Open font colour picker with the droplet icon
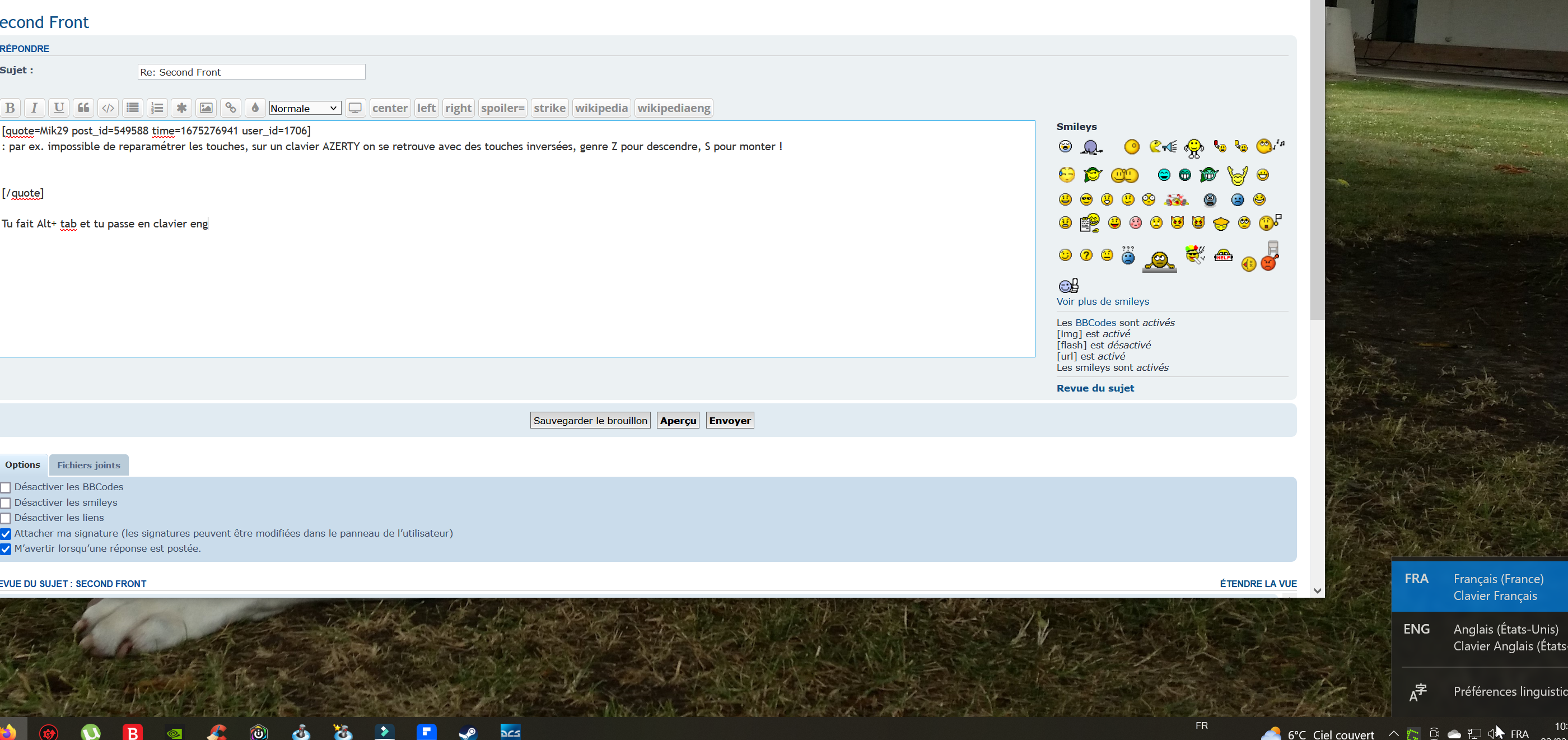1568x740 pixels. pos(255,108)
